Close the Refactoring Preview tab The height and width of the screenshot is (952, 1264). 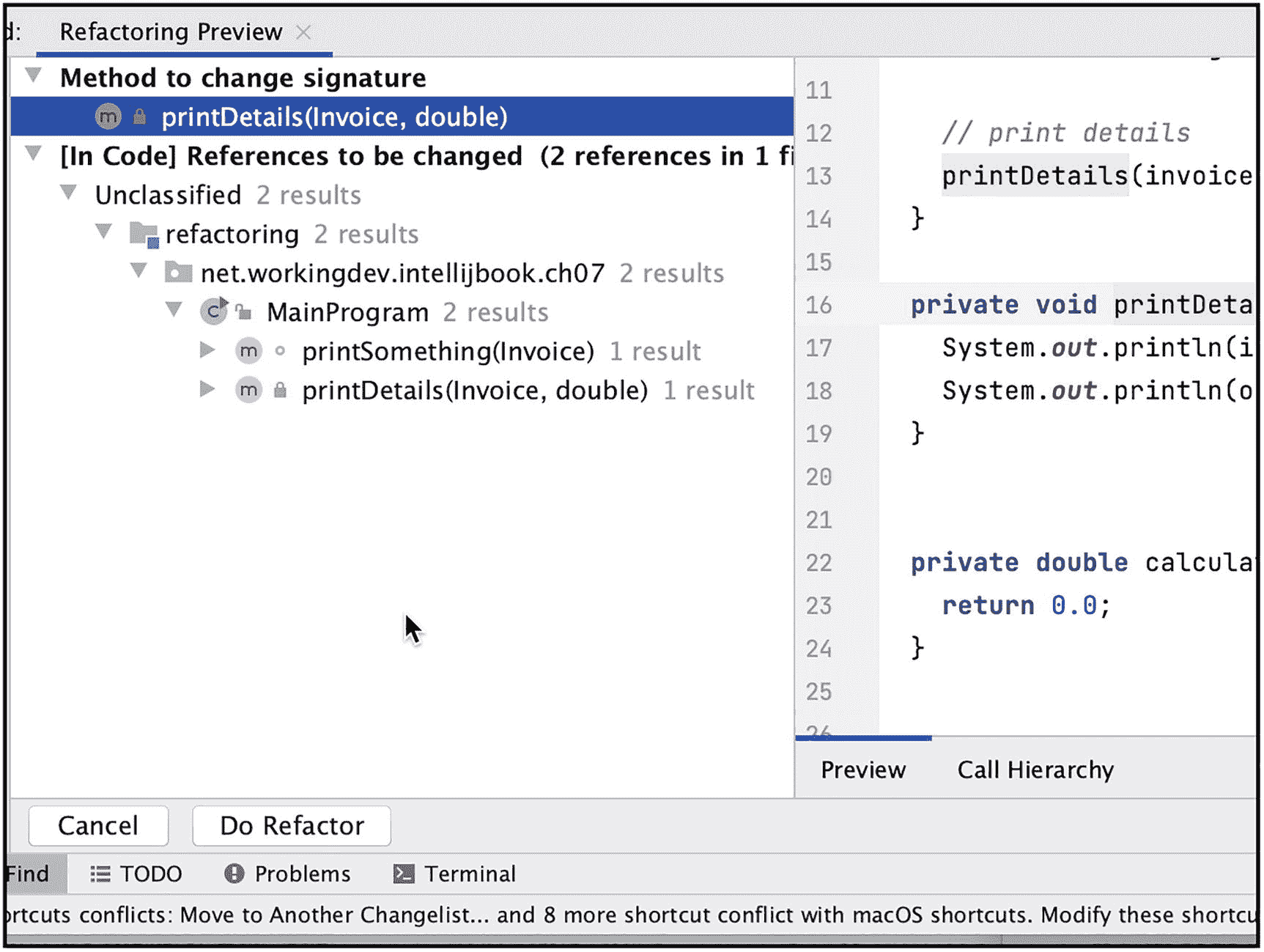coord(303,32)
